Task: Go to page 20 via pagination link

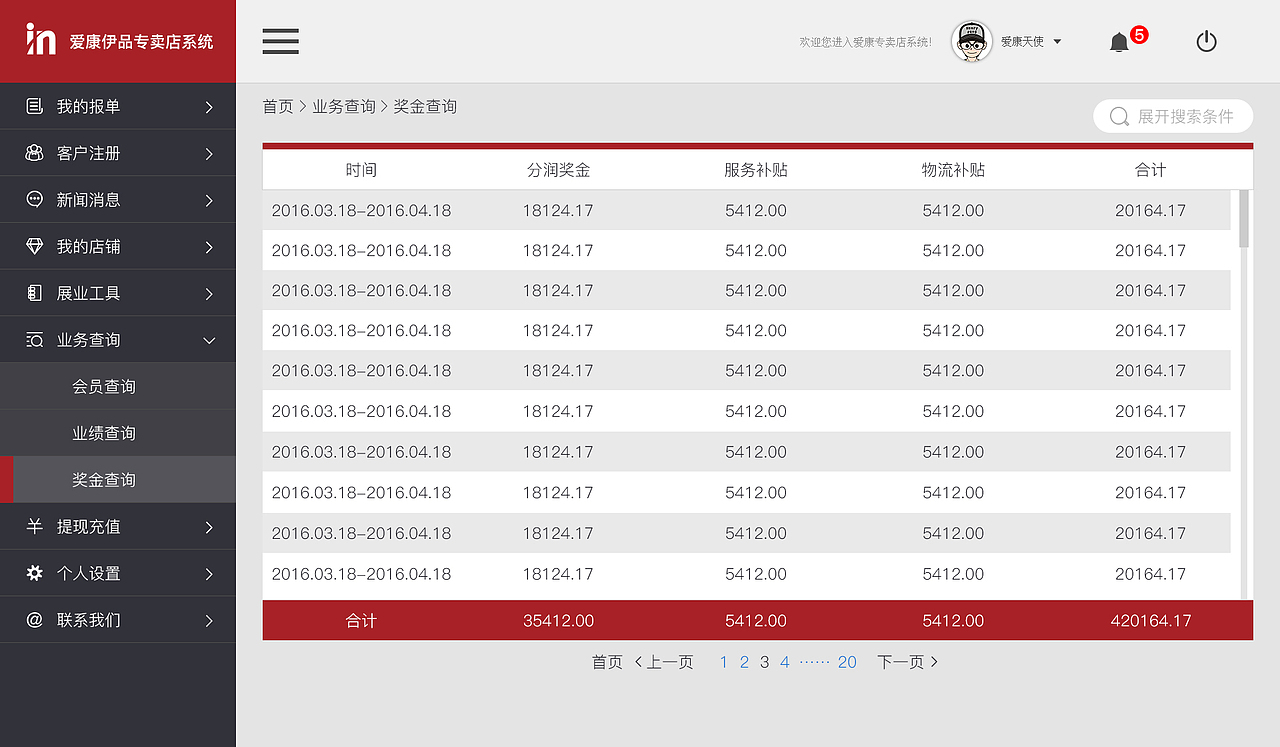Action: pos(847,661)
